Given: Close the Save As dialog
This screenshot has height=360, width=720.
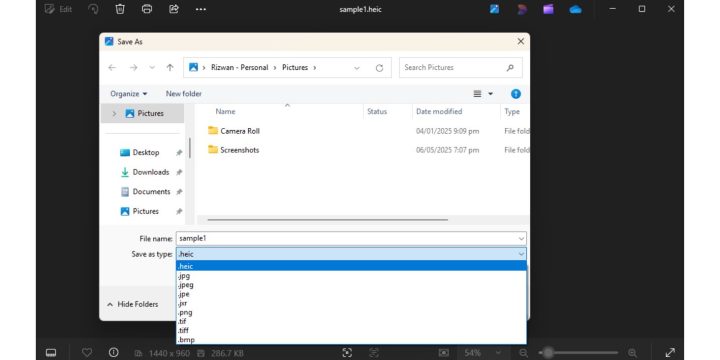Looking at the screenshot, I should [x=521, y=42].
